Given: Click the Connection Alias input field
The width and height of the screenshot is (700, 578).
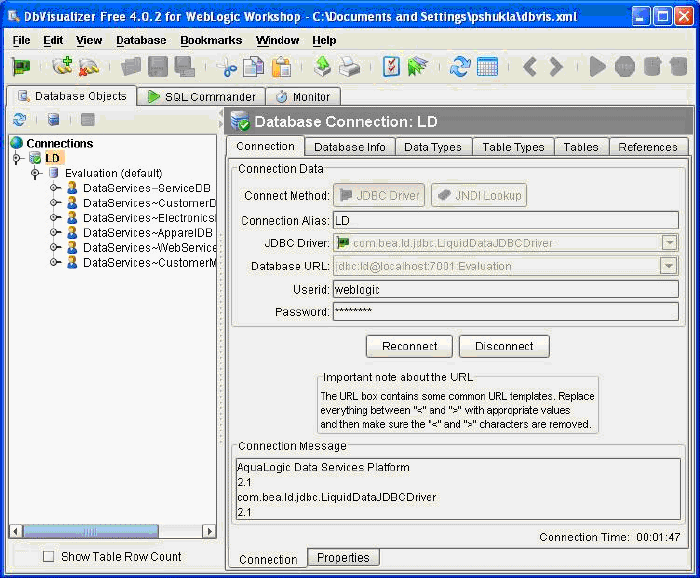Looking at the screenshot, I should 506,220.
